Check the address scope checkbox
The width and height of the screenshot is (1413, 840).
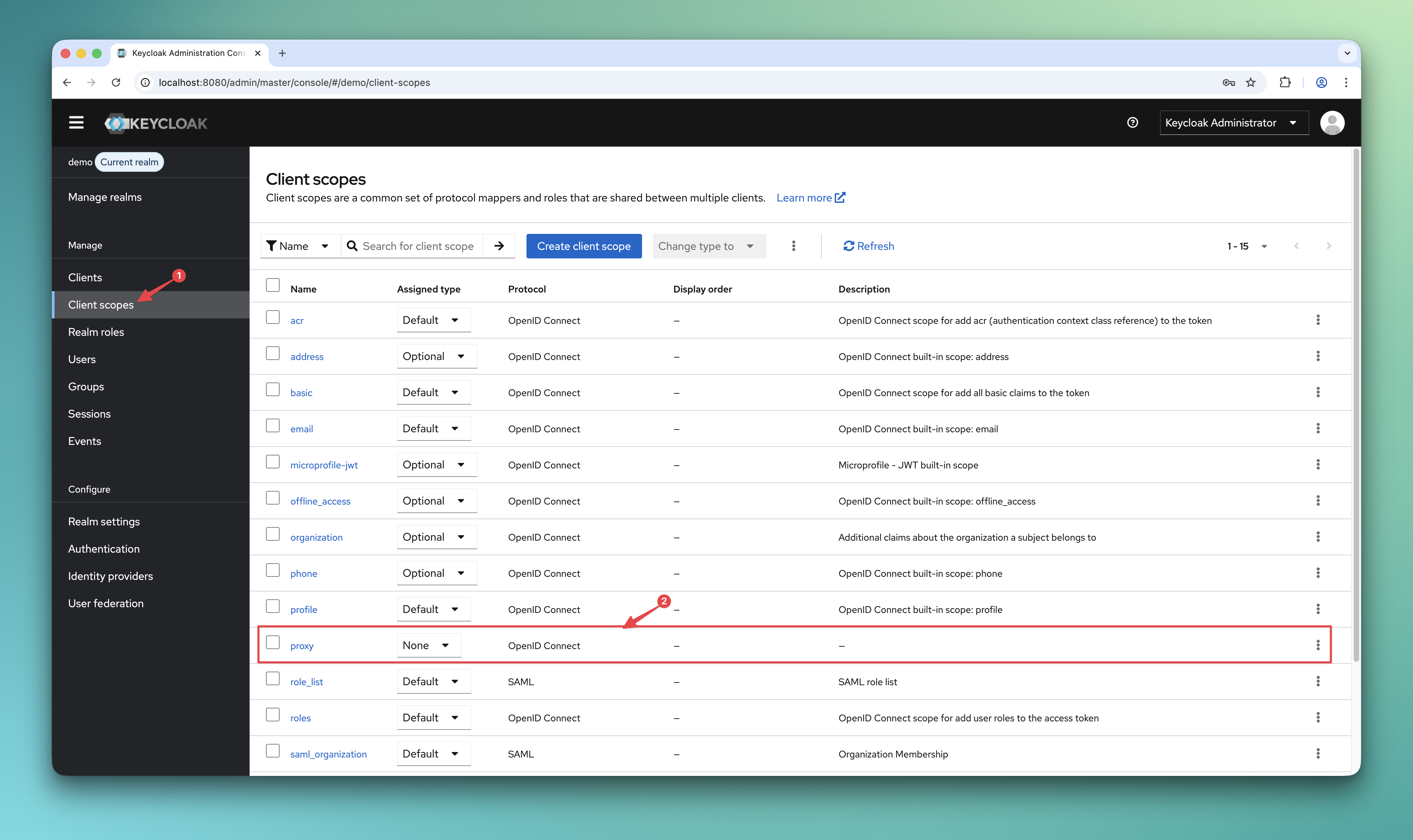[273, 353]
